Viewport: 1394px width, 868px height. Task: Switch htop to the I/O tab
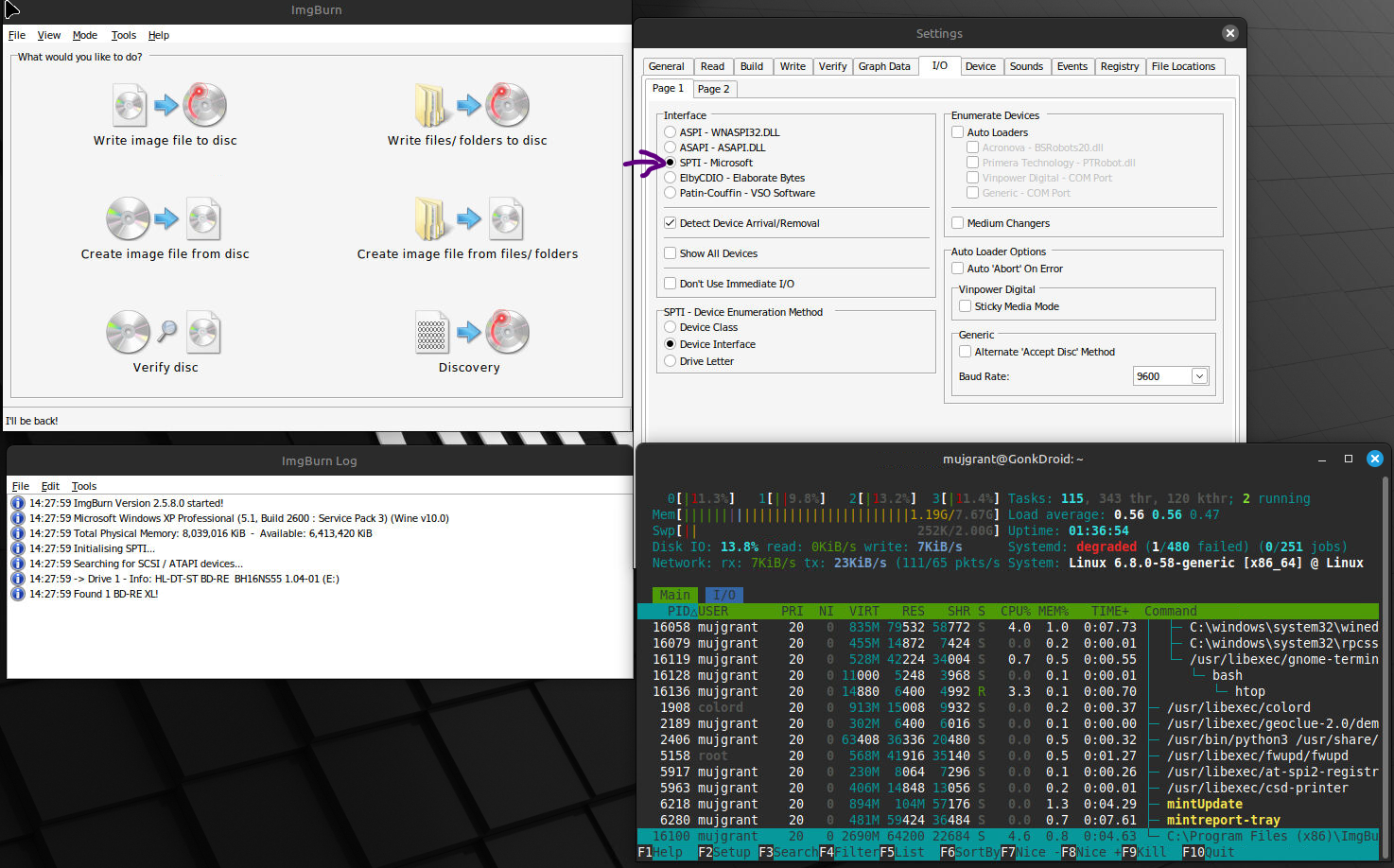pos(724,595)
